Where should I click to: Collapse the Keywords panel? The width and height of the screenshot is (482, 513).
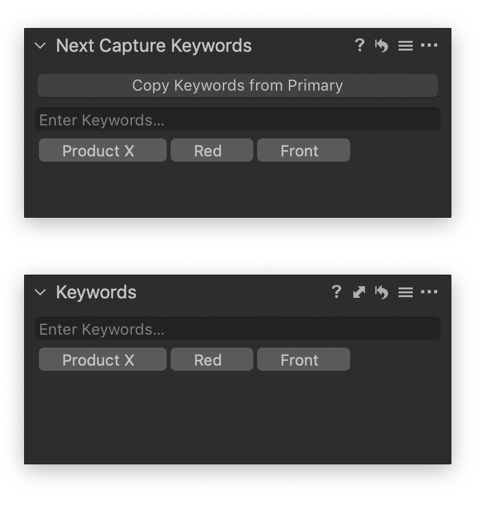point(40,292)
